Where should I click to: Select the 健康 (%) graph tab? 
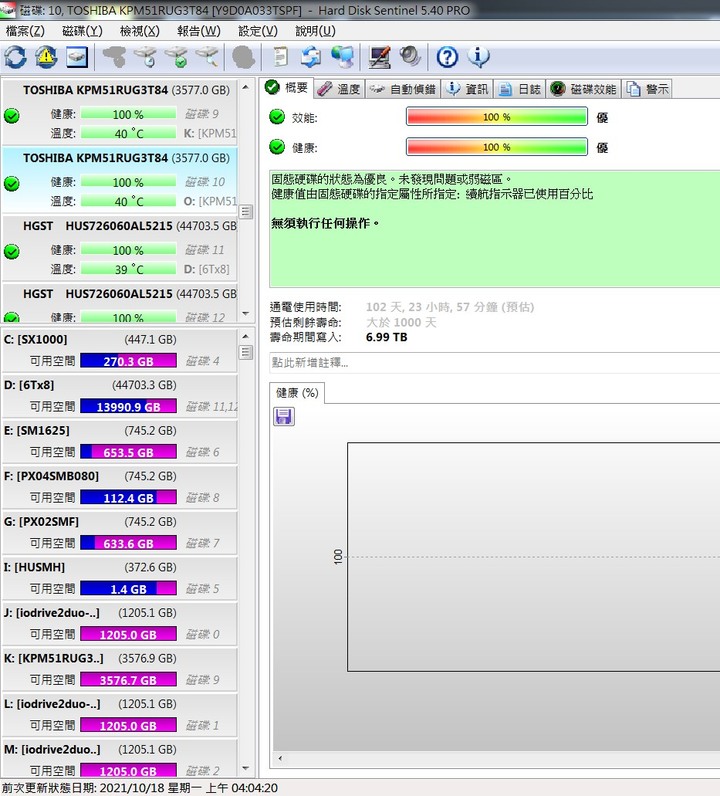click(297, 393)
